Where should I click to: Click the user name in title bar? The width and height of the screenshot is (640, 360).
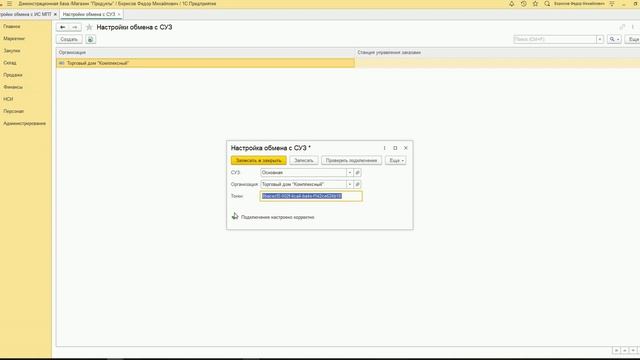coord(579,4)
